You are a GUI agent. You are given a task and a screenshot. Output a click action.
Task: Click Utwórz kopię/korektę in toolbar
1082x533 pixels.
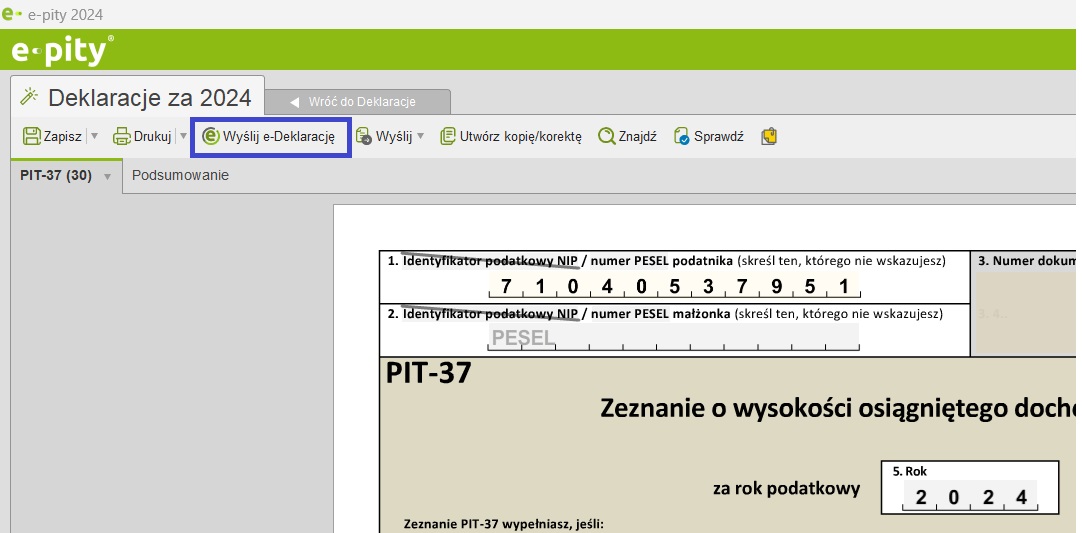(x=511, y=137)
